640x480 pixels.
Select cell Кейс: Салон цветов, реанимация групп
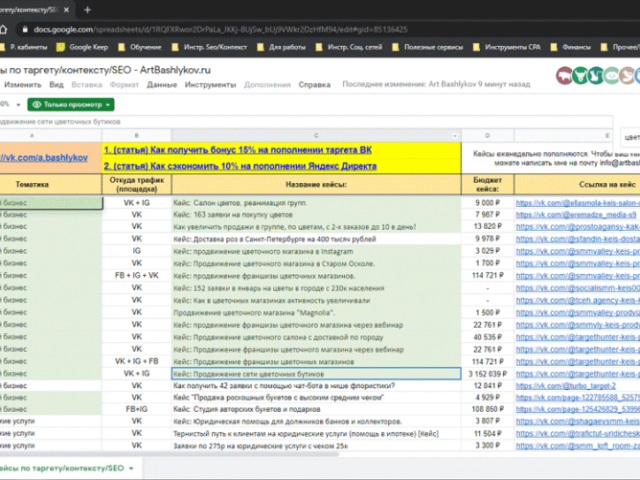tap(316, 203)
